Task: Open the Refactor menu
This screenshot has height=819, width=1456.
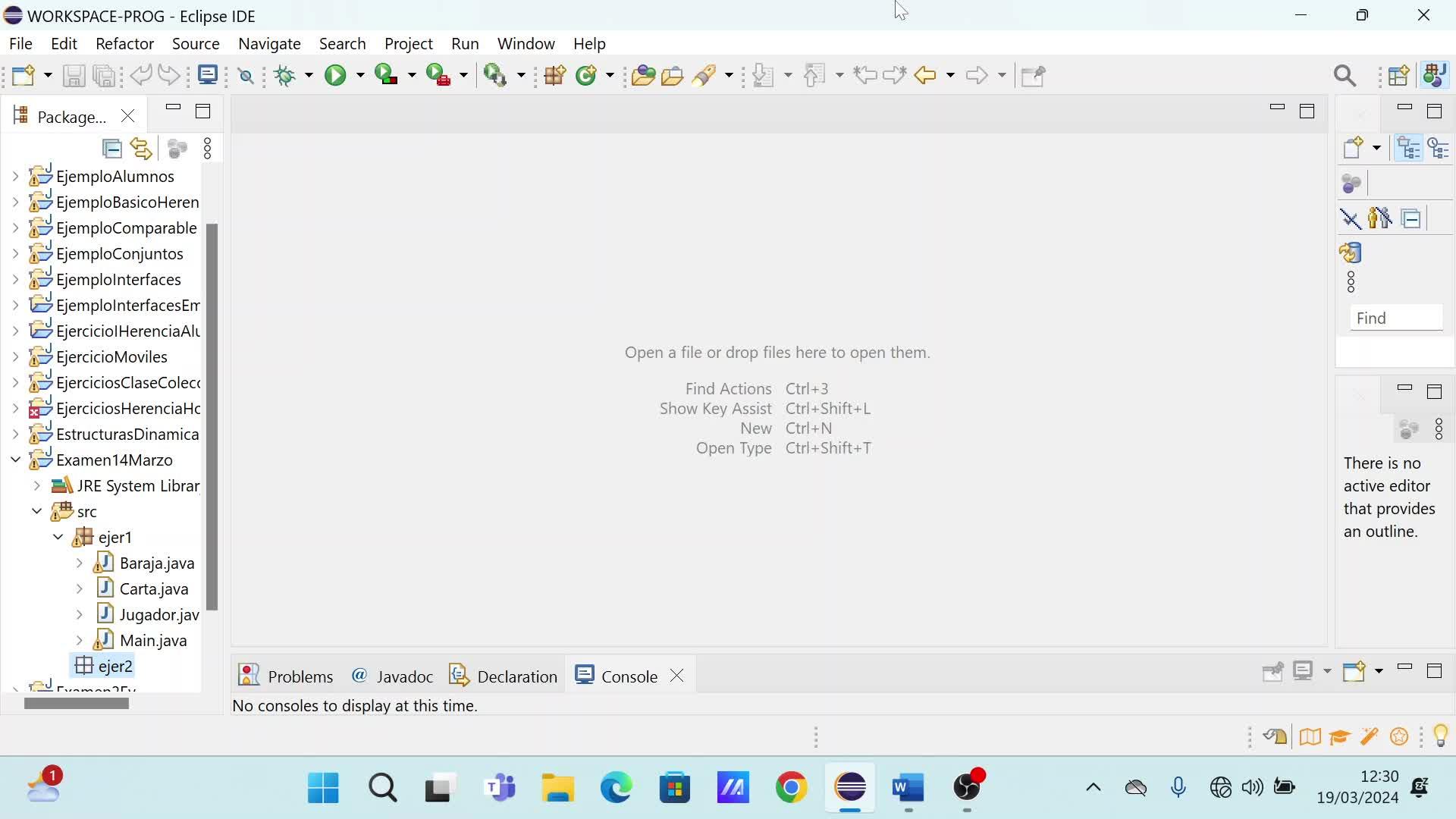Action: pos(124,44)
